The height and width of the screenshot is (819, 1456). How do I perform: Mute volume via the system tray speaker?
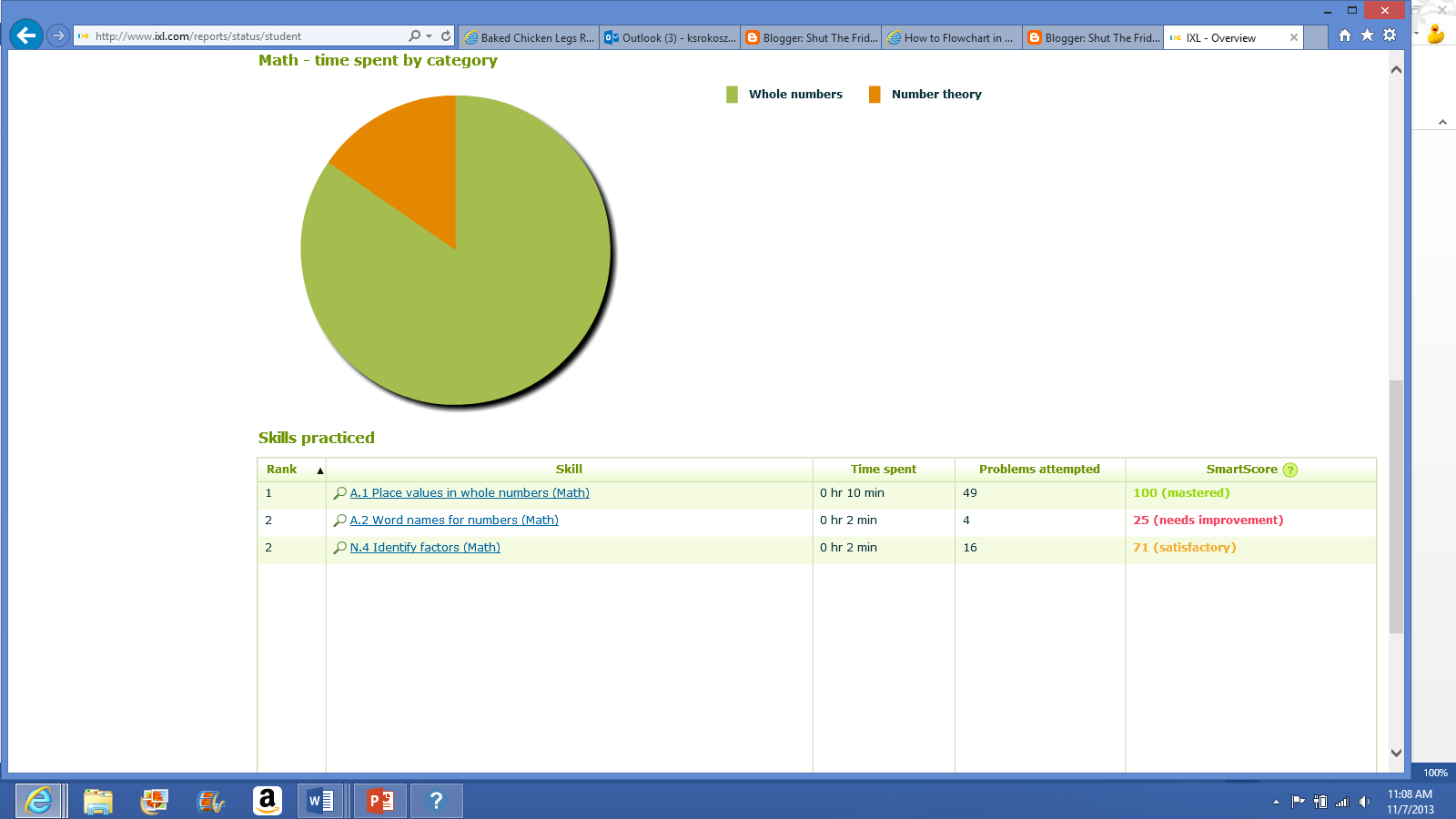(x=1362, y=802)
